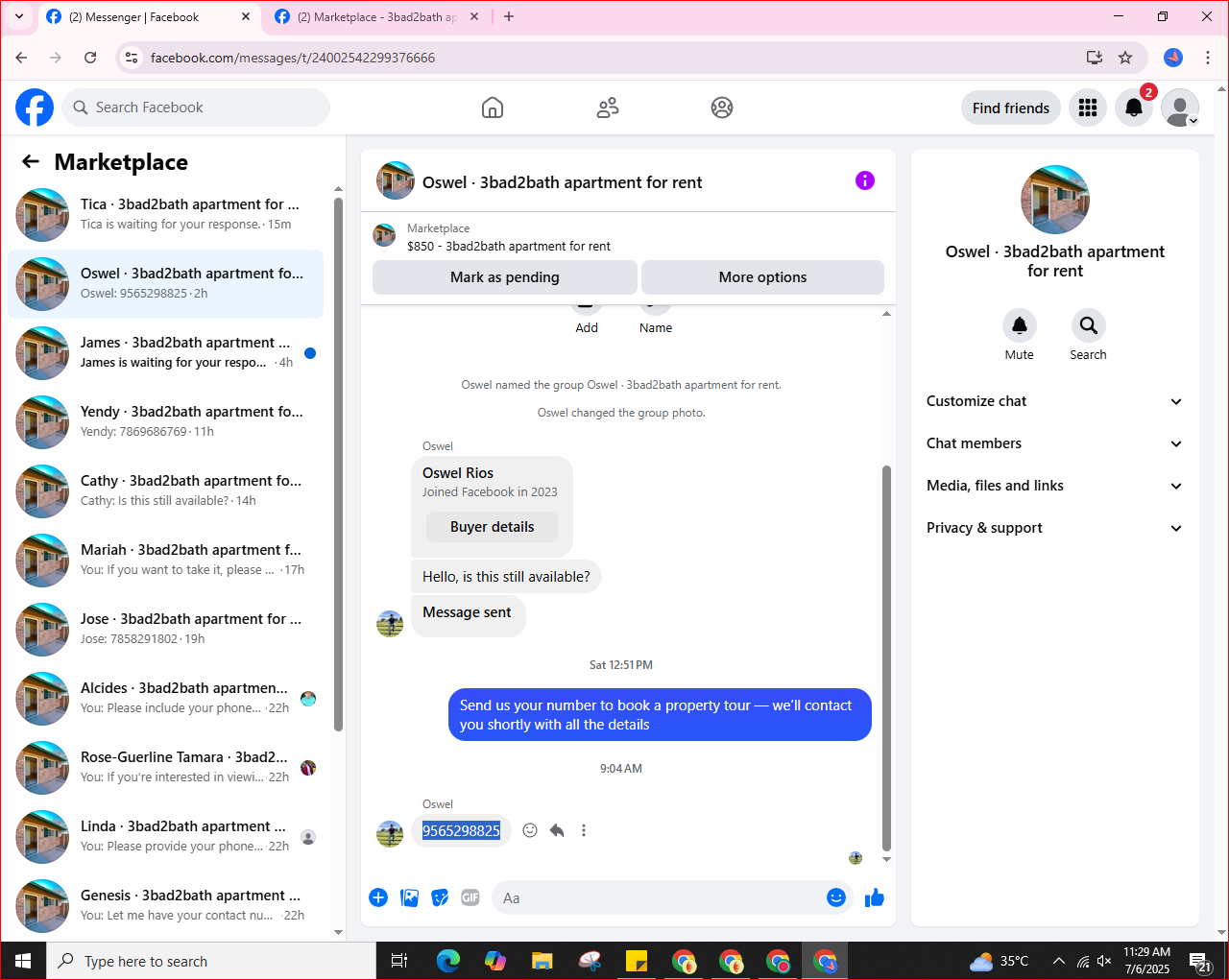Click Find friends button
This screenshot has height=980, width=1229.
point(1011,108)
